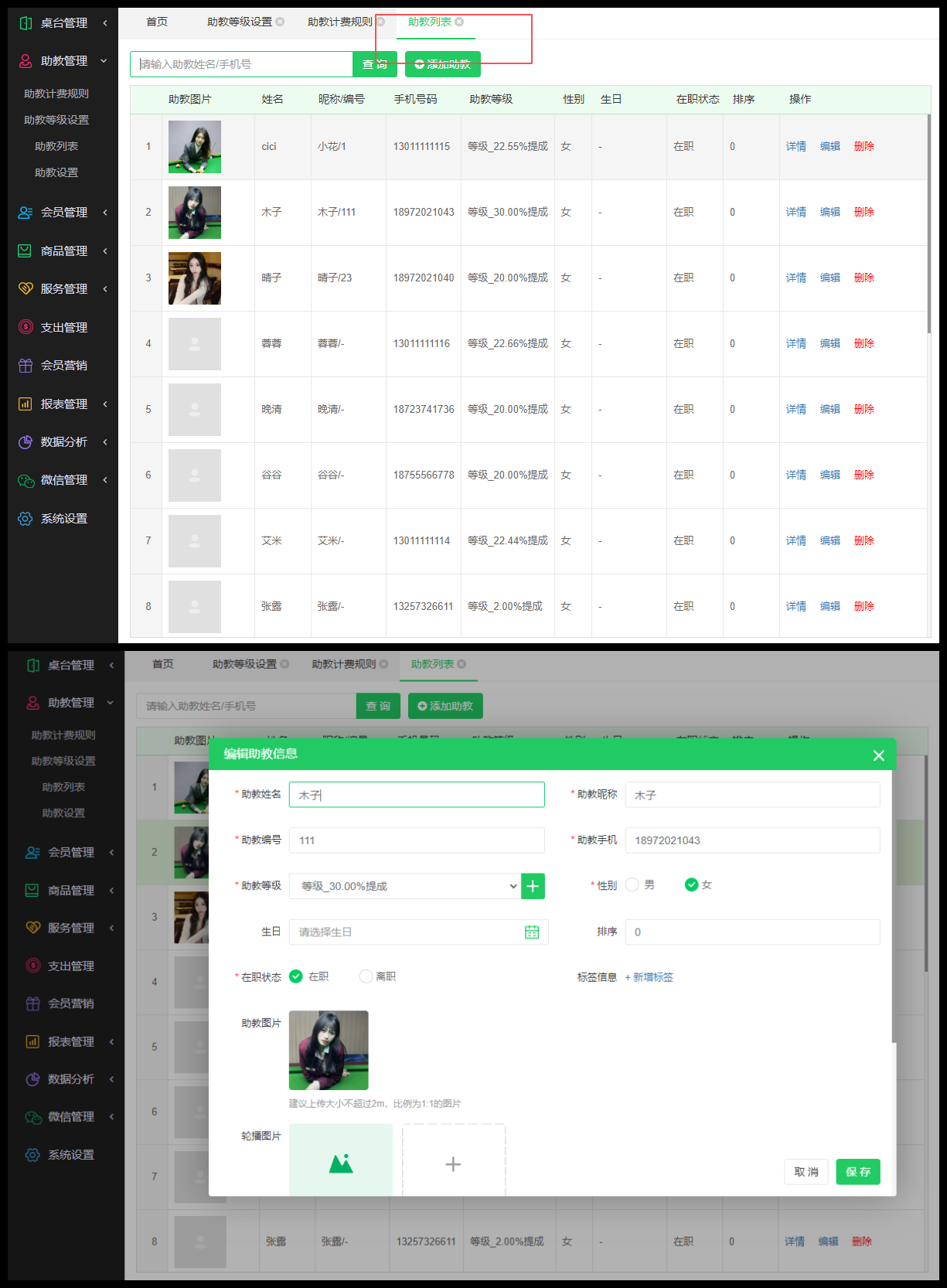This screenshot has width=947, height=1288.
Task: Click 木子's photo thumbnail in the undimmed list
Action: click(195, 213)
